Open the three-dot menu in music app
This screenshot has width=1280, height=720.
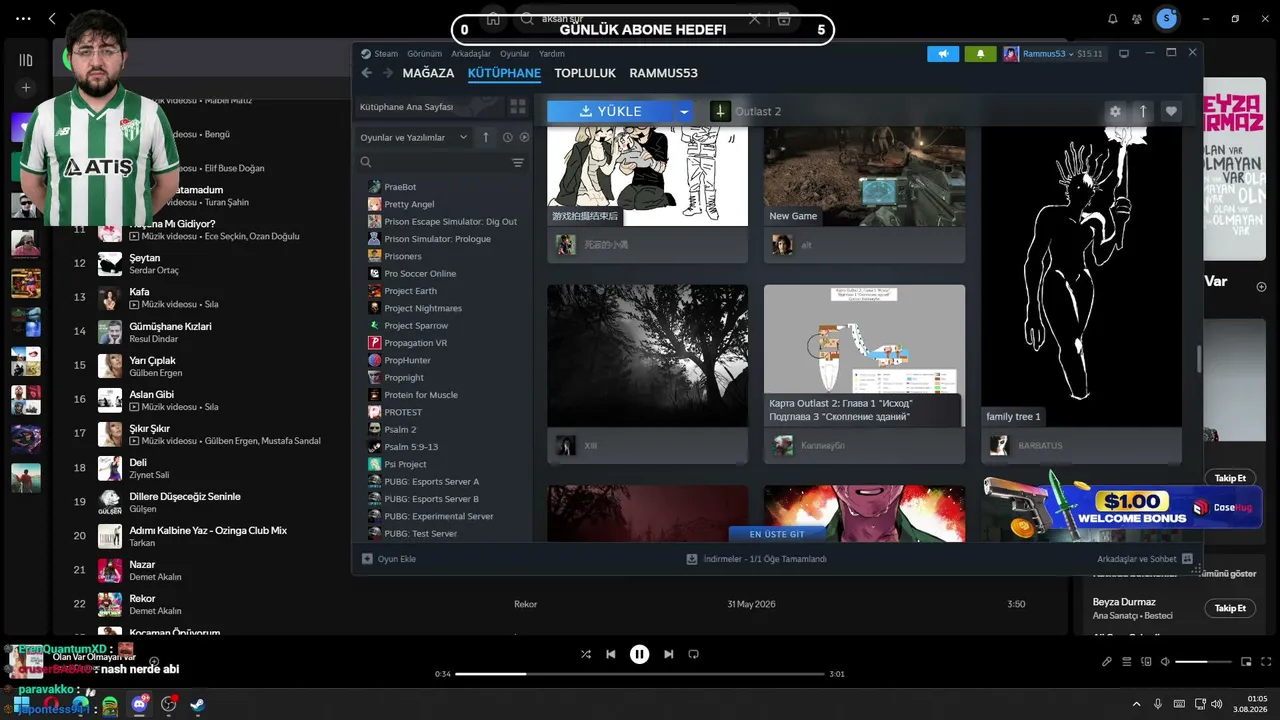tap(23, 18)
